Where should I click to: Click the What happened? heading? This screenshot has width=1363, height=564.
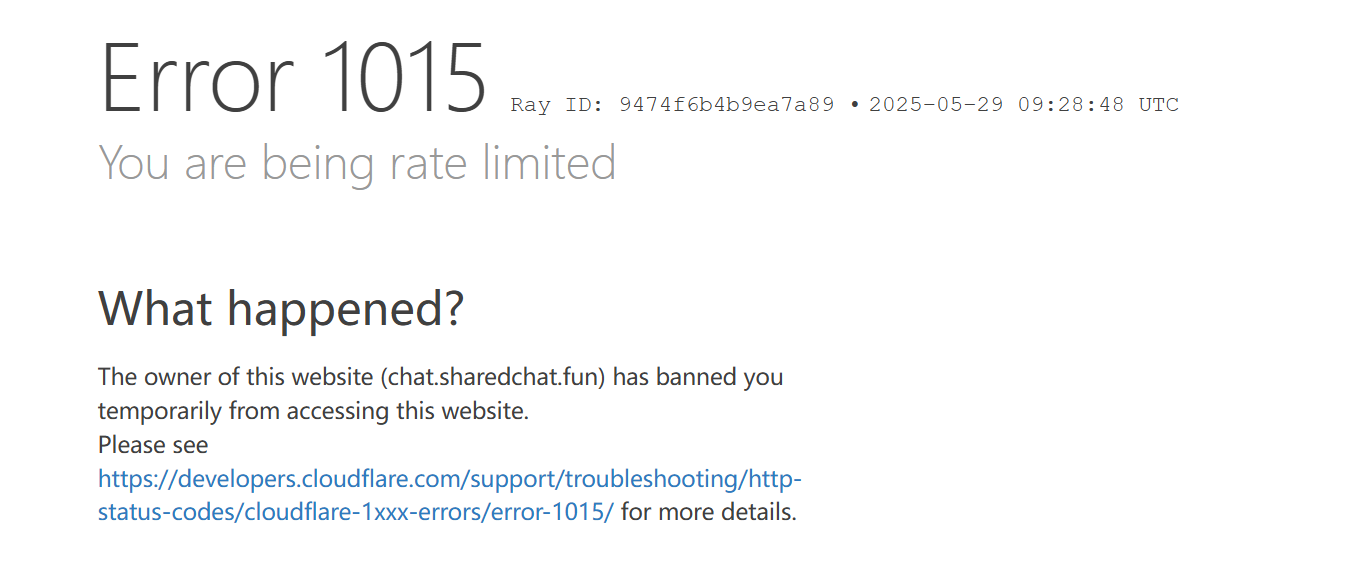coord(281,309)
